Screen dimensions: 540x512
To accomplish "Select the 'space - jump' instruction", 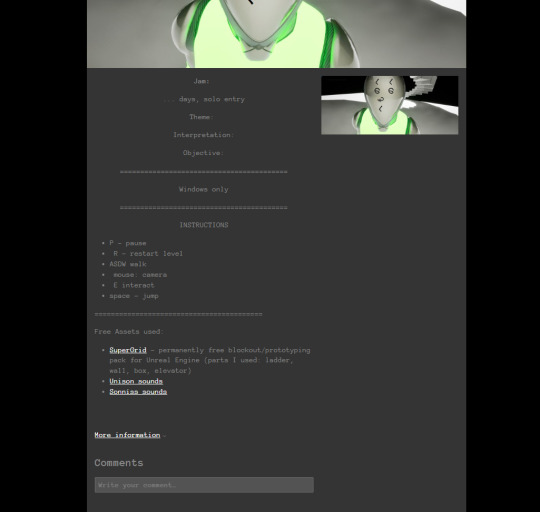I will [134, 296].
